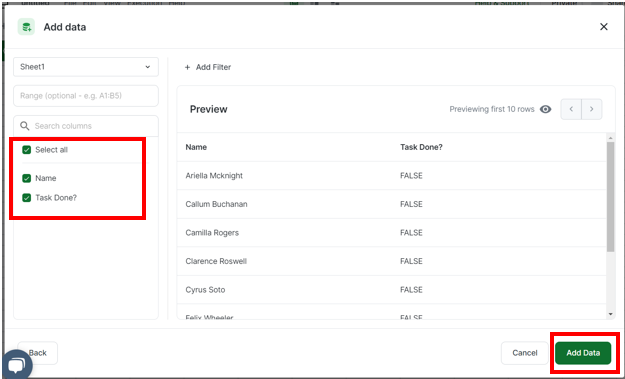Click FALSE value beside Cyrus Soto
This screenshot has width=625, height=379.
point(411,290)
